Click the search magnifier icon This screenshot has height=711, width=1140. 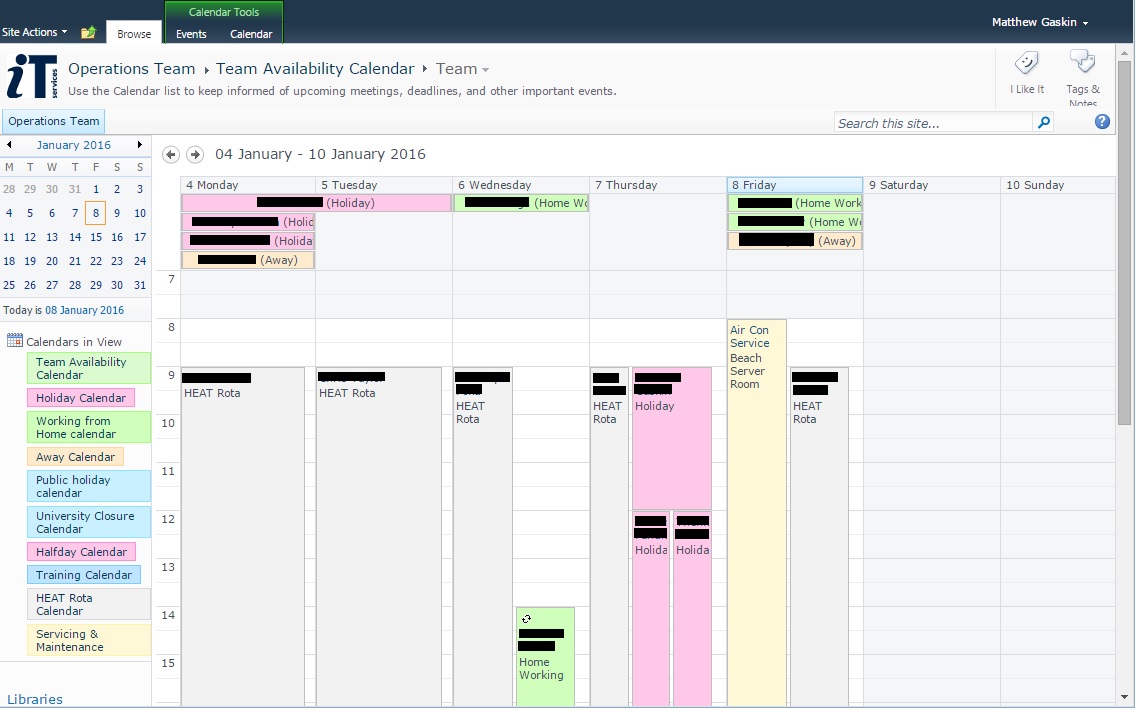(x=1044, y=123)
